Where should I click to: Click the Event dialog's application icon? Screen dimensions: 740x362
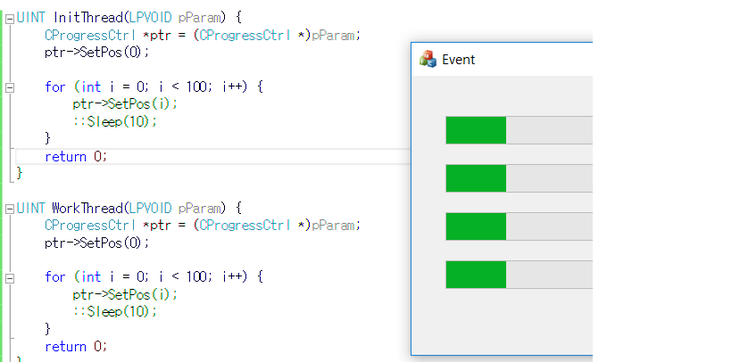click(428, 59)
